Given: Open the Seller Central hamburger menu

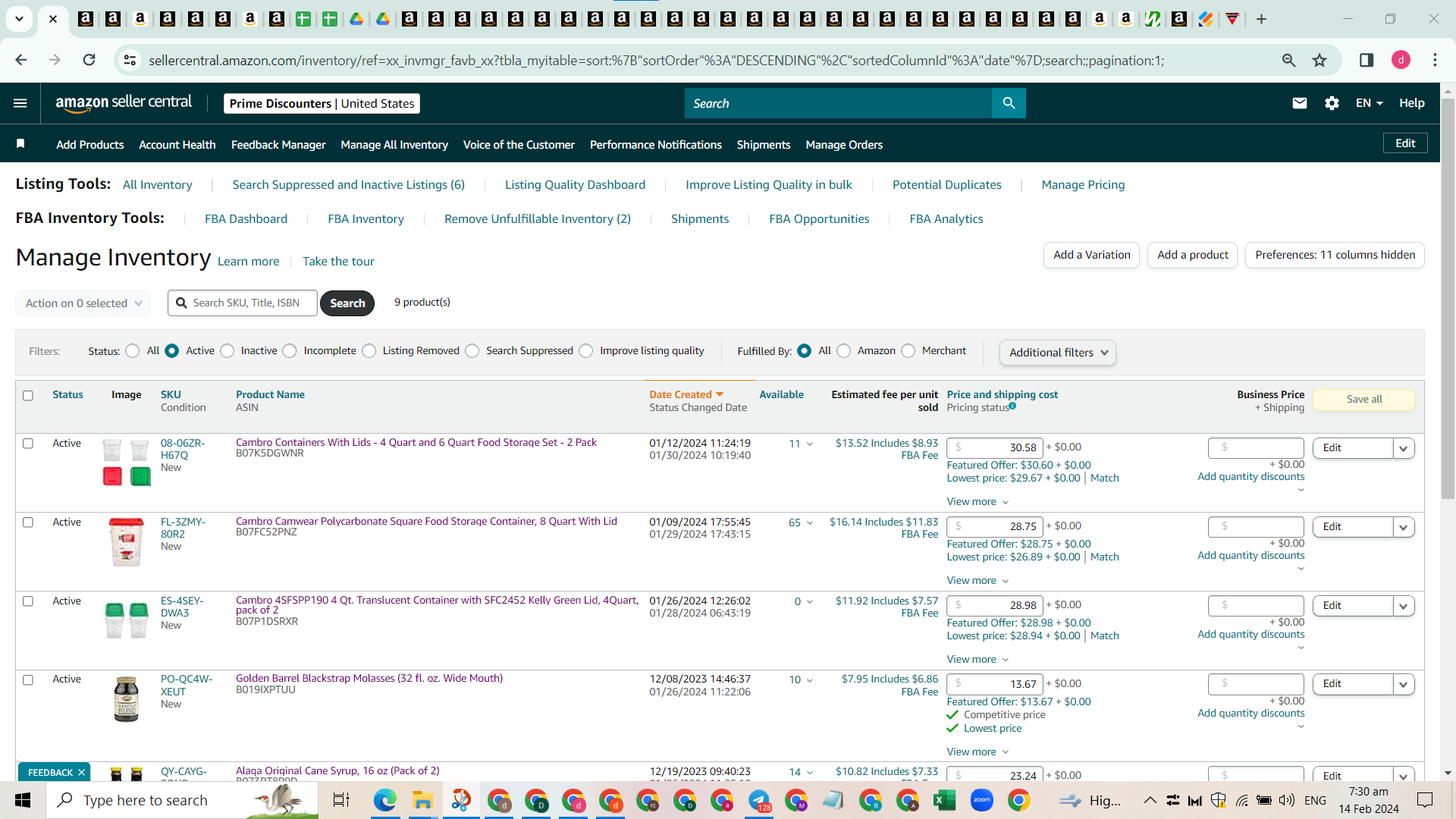Looking at the screenshot, I should tap(20, 103).
